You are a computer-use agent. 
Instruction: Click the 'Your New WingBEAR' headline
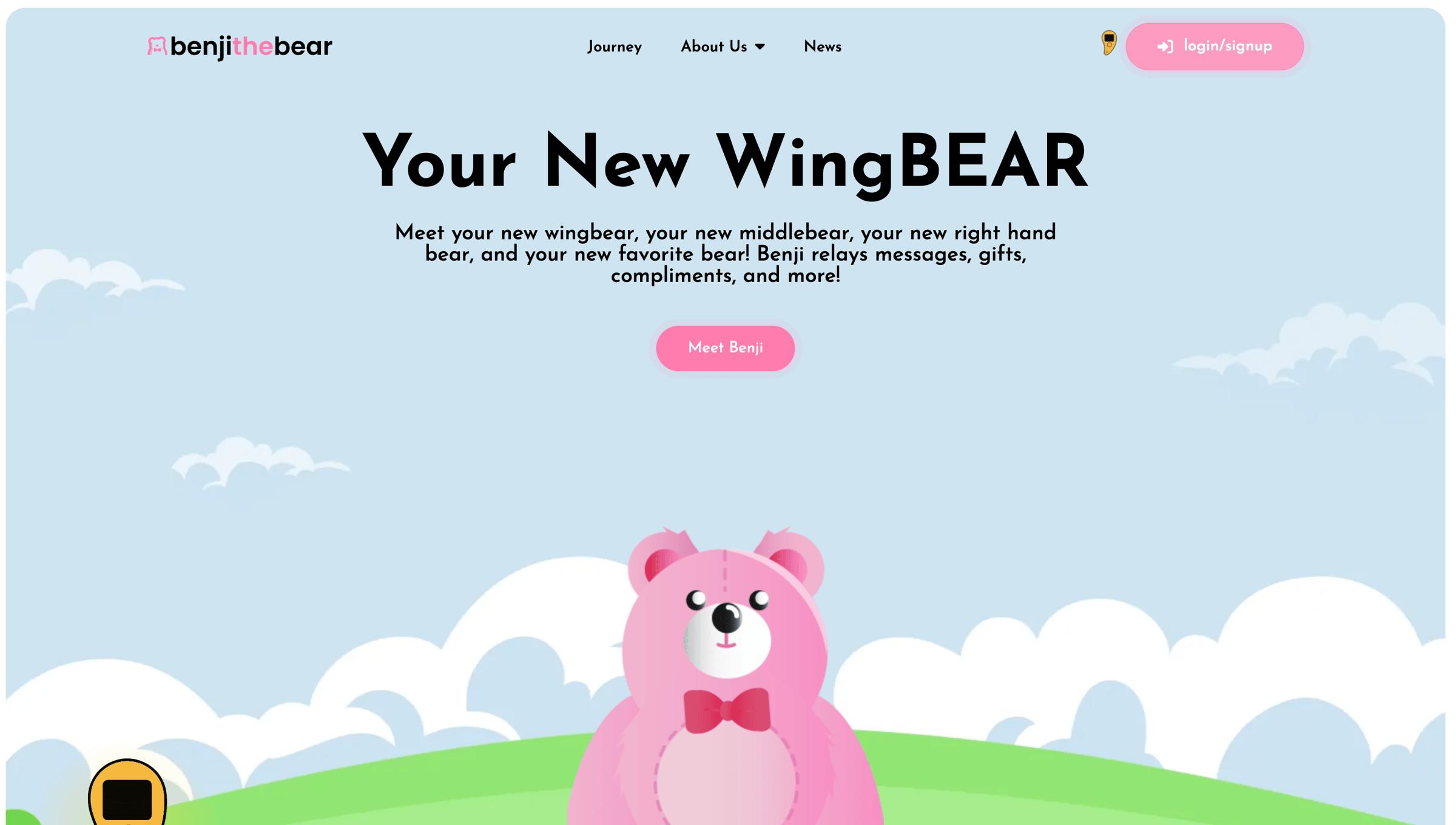click(x=725, y=163)
